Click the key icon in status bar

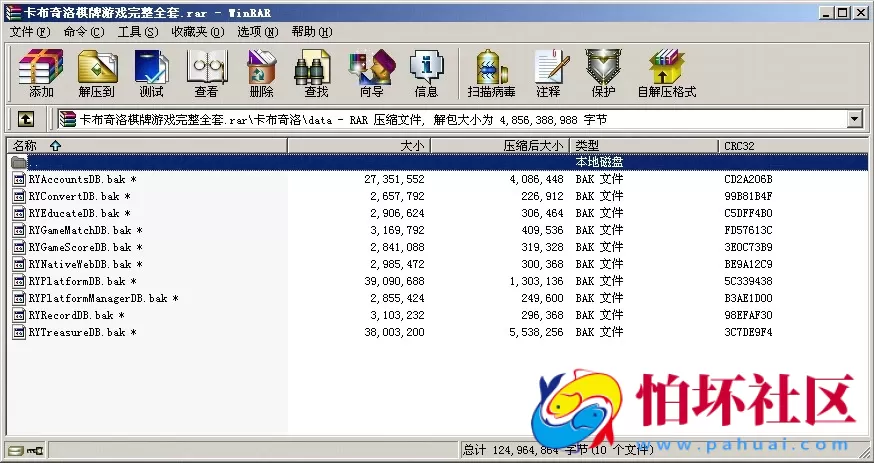coord(35,449)
